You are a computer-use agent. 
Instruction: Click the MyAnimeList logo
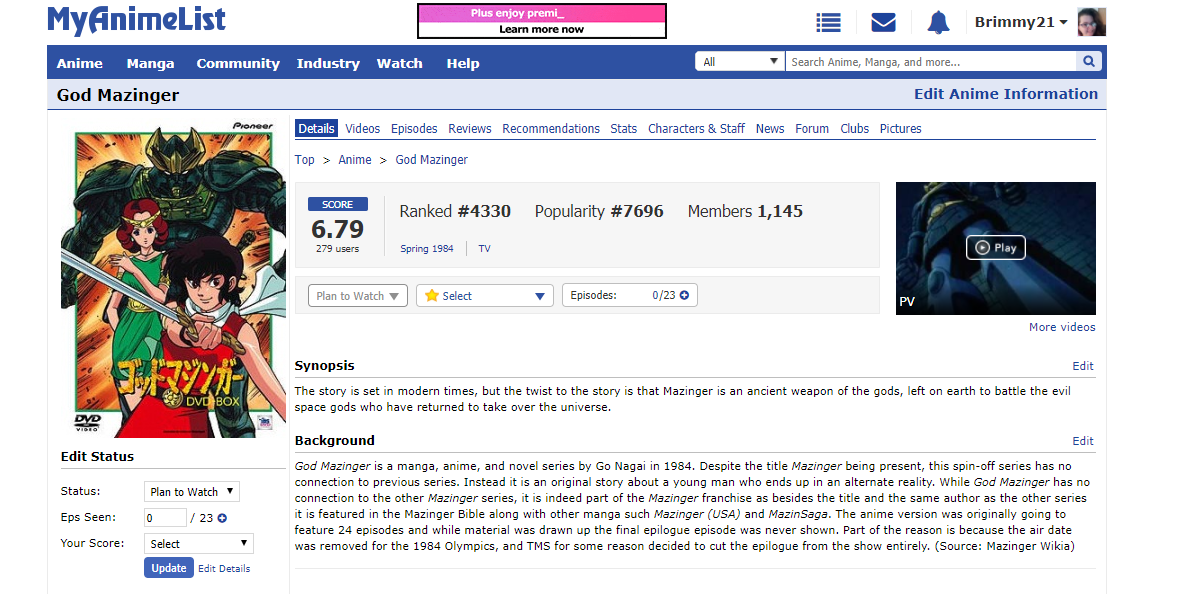pyautogui.click(x=136, y=21)
